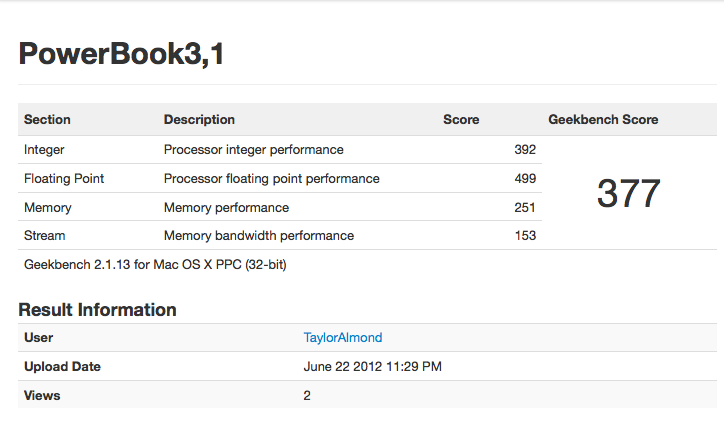Viewport: 724px width, 425px height.
Task: Click the June 22 2012 upload date
Action: pos(372,367)
